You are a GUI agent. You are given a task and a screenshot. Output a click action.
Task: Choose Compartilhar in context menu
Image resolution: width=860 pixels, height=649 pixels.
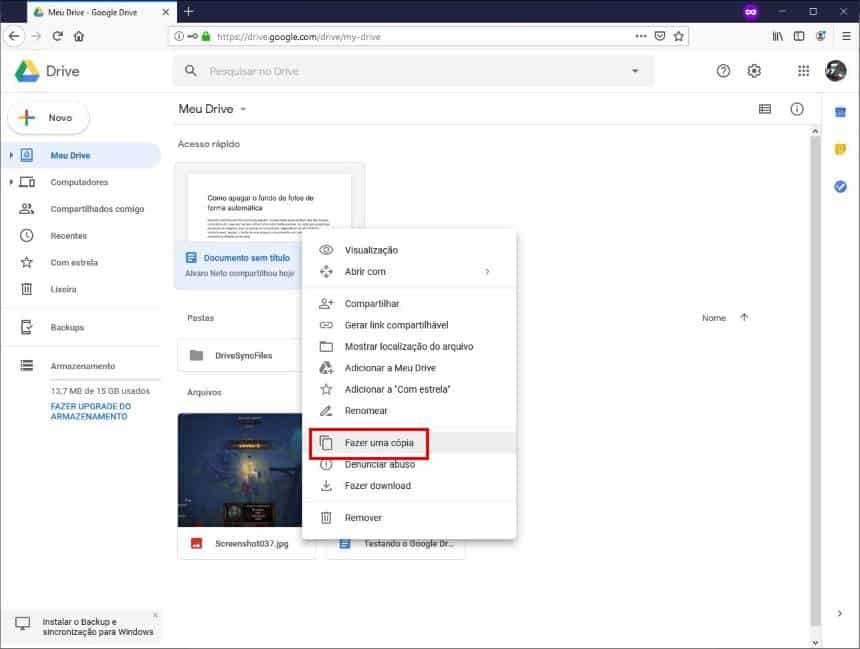pos(409,303)
